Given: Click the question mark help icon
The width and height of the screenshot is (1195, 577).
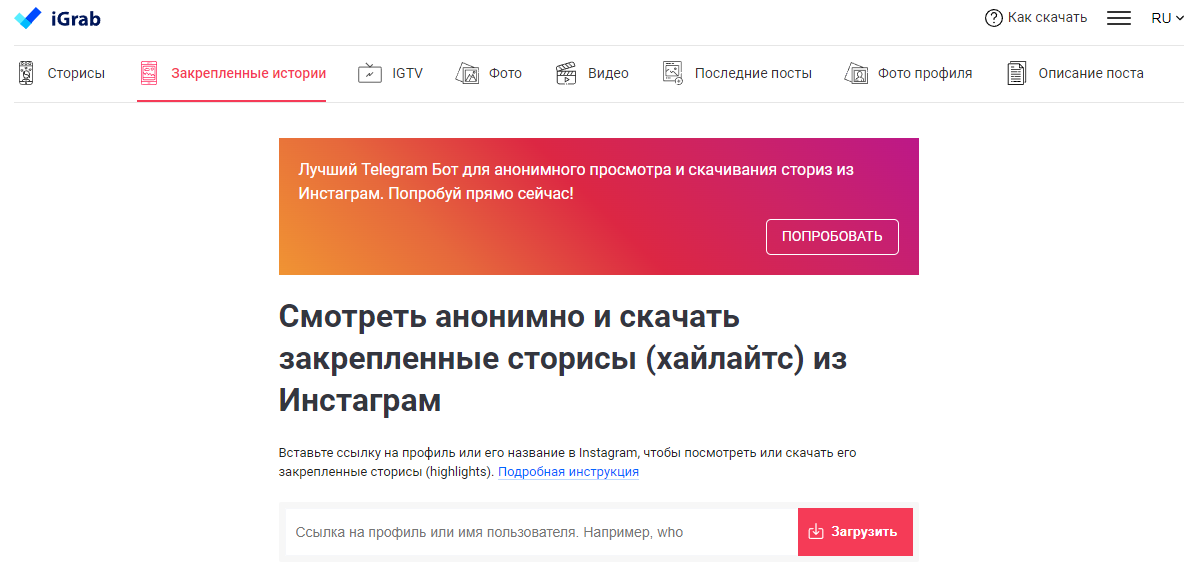Looking at the screenshot, I should coord(993,18).
